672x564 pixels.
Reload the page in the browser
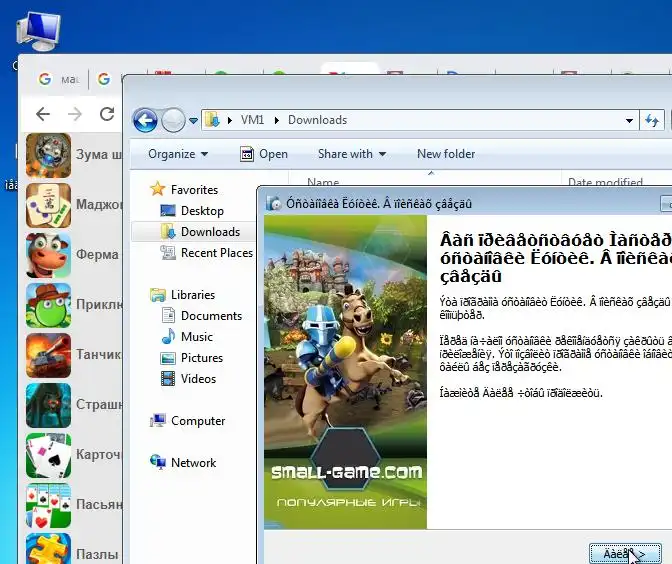click(107, 114)
